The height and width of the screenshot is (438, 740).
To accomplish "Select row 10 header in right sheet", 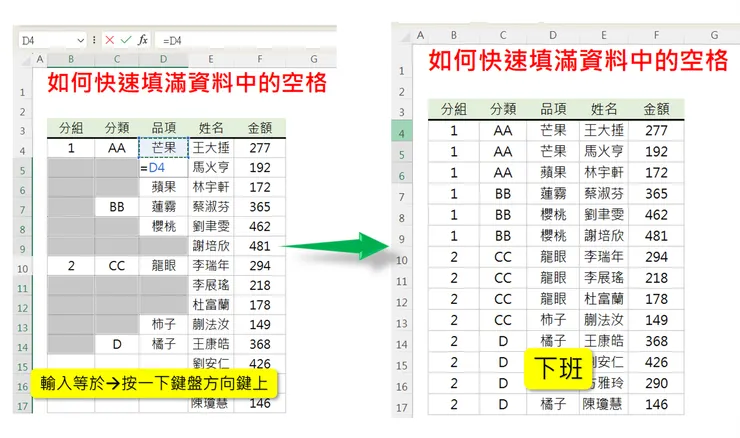I will pos(402,260).
